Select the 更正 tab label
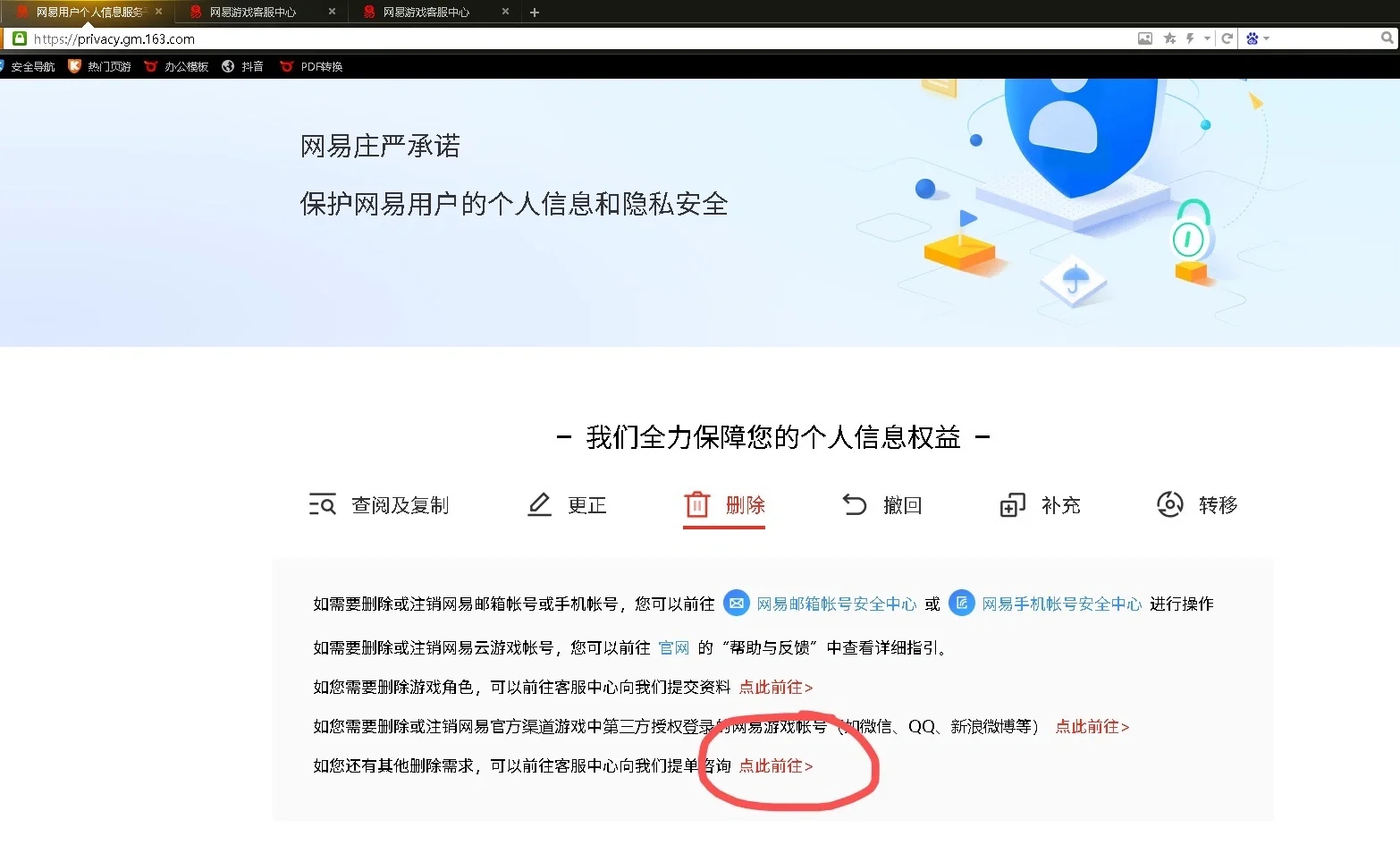The width and height of the screenshot is (1400, 845). [x=587, y=505]
